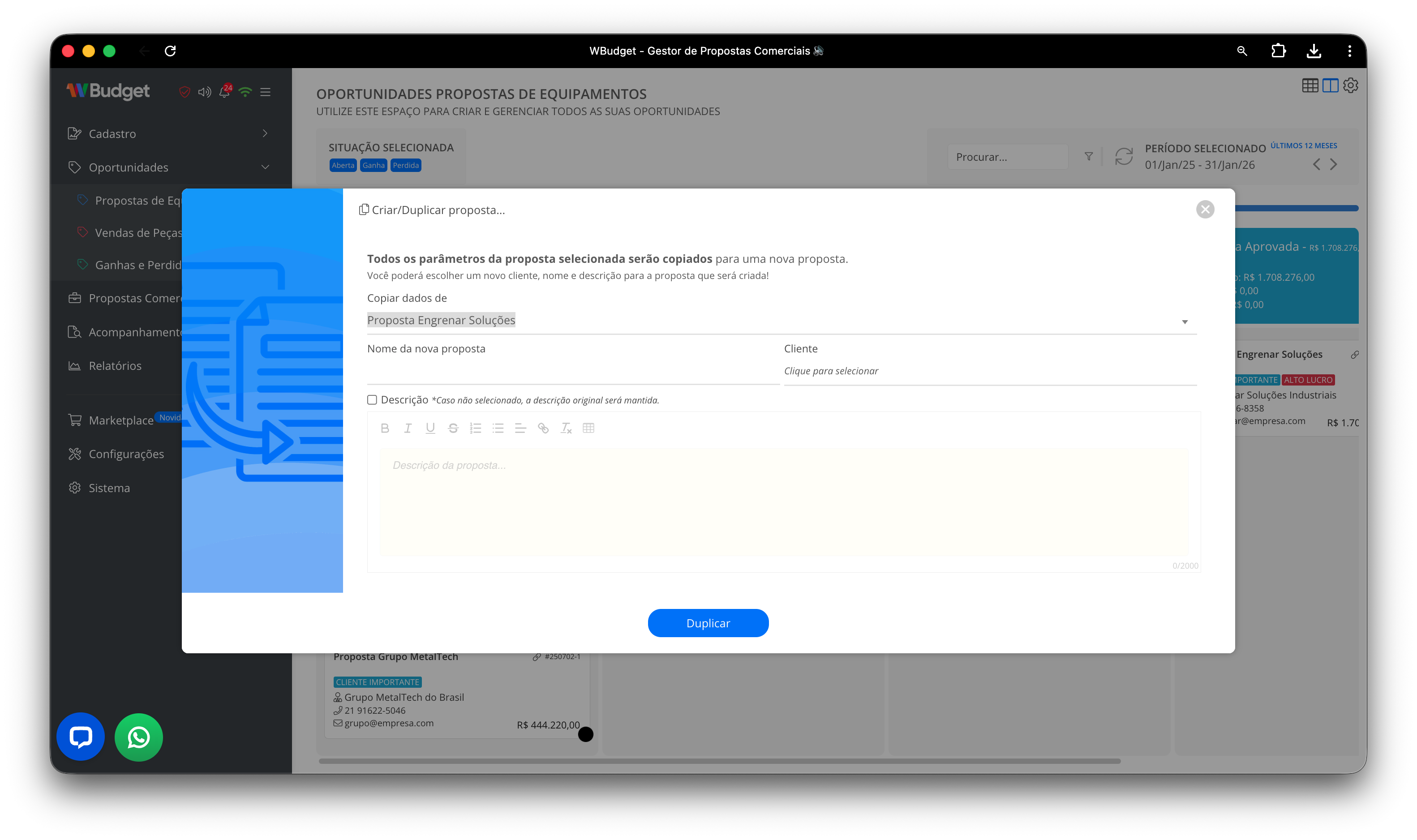Viewport: 1417px width, 840px height.
Task: Open the Copiar dados de dropdown
Action: (x=781, y=321)
